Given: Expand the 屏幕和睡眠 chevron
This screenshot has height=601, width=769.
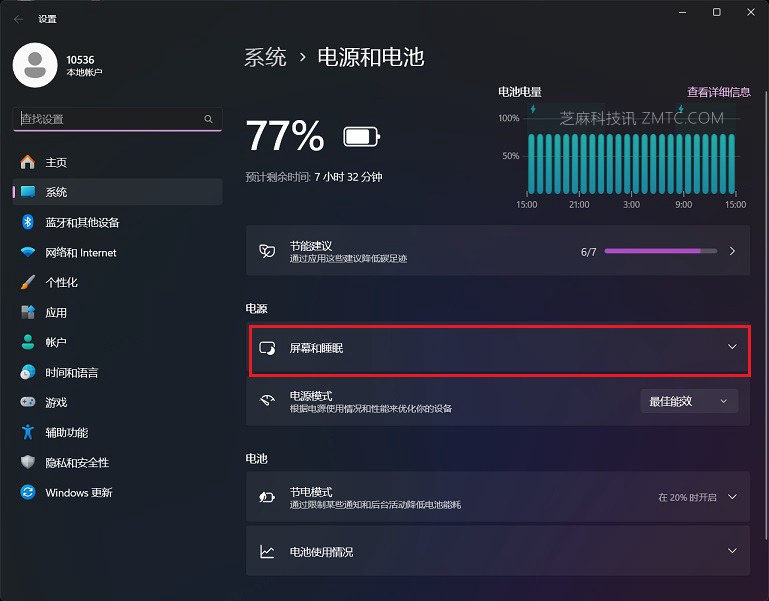Looking at the screenshot, I should pyautogui.click(x=732, y=347).
